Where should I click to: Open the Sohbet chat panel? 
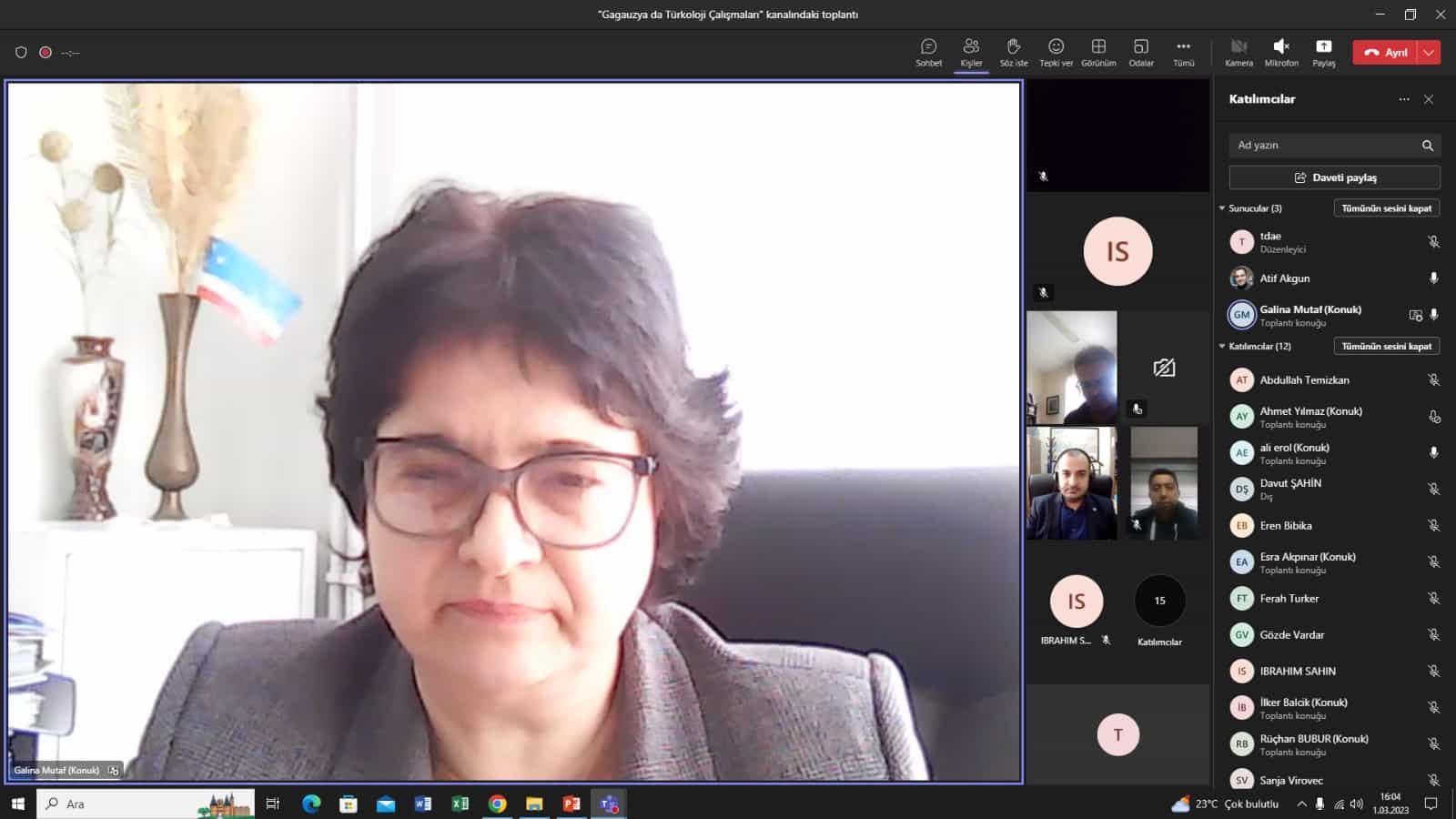[928, 52]
